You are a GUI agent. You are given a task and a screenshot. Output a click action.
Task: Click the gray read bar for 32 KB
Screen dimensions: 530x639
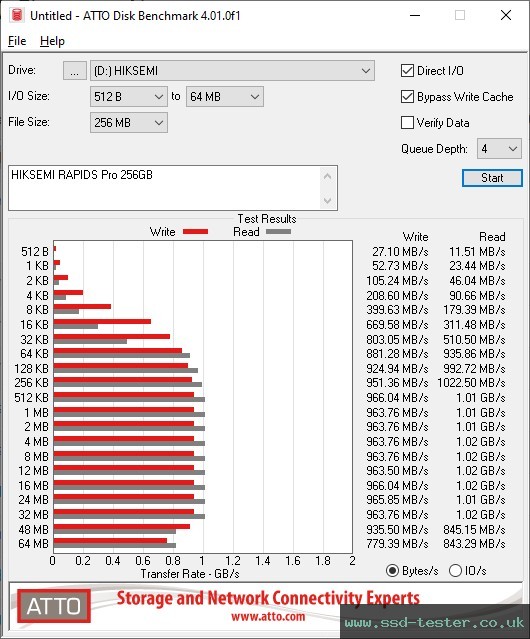click(90, 342)
